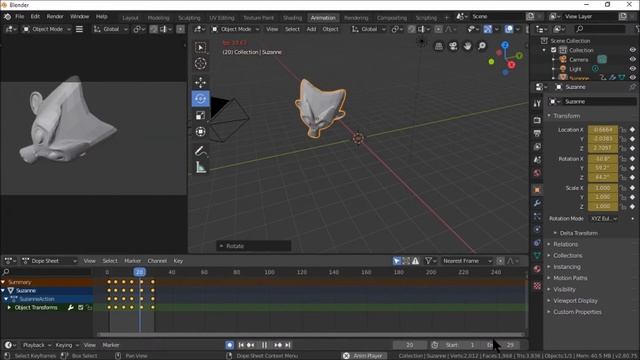Open the Keying popover
The width and height of the screenshot is (640, 360).
67,345
